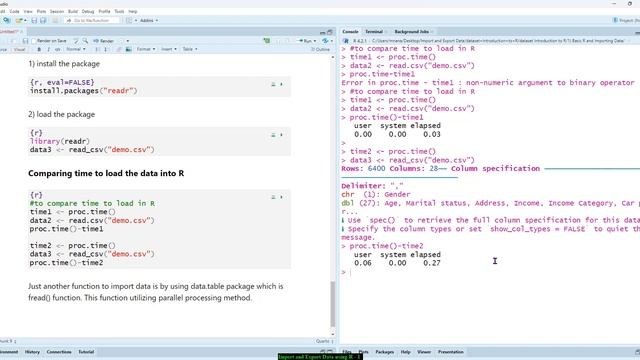640x360 pixels.
Task: Open the Profile menu
Action: (104, 11)
